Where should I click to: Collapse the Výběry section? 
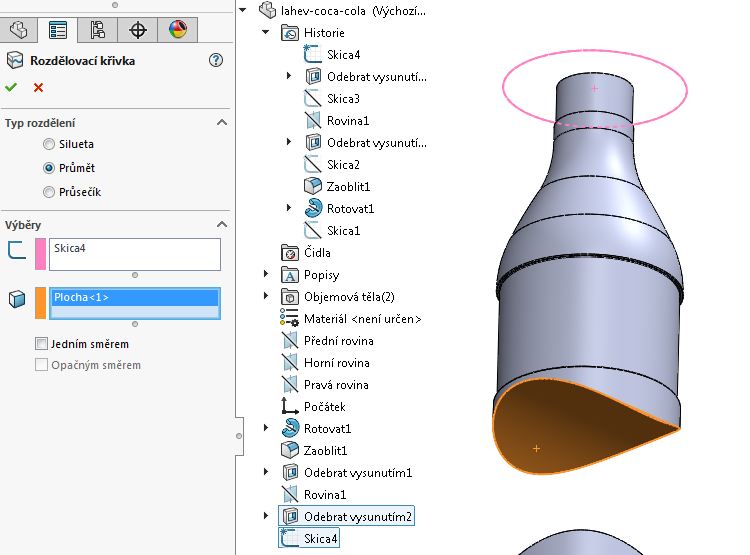click(221, 224)
